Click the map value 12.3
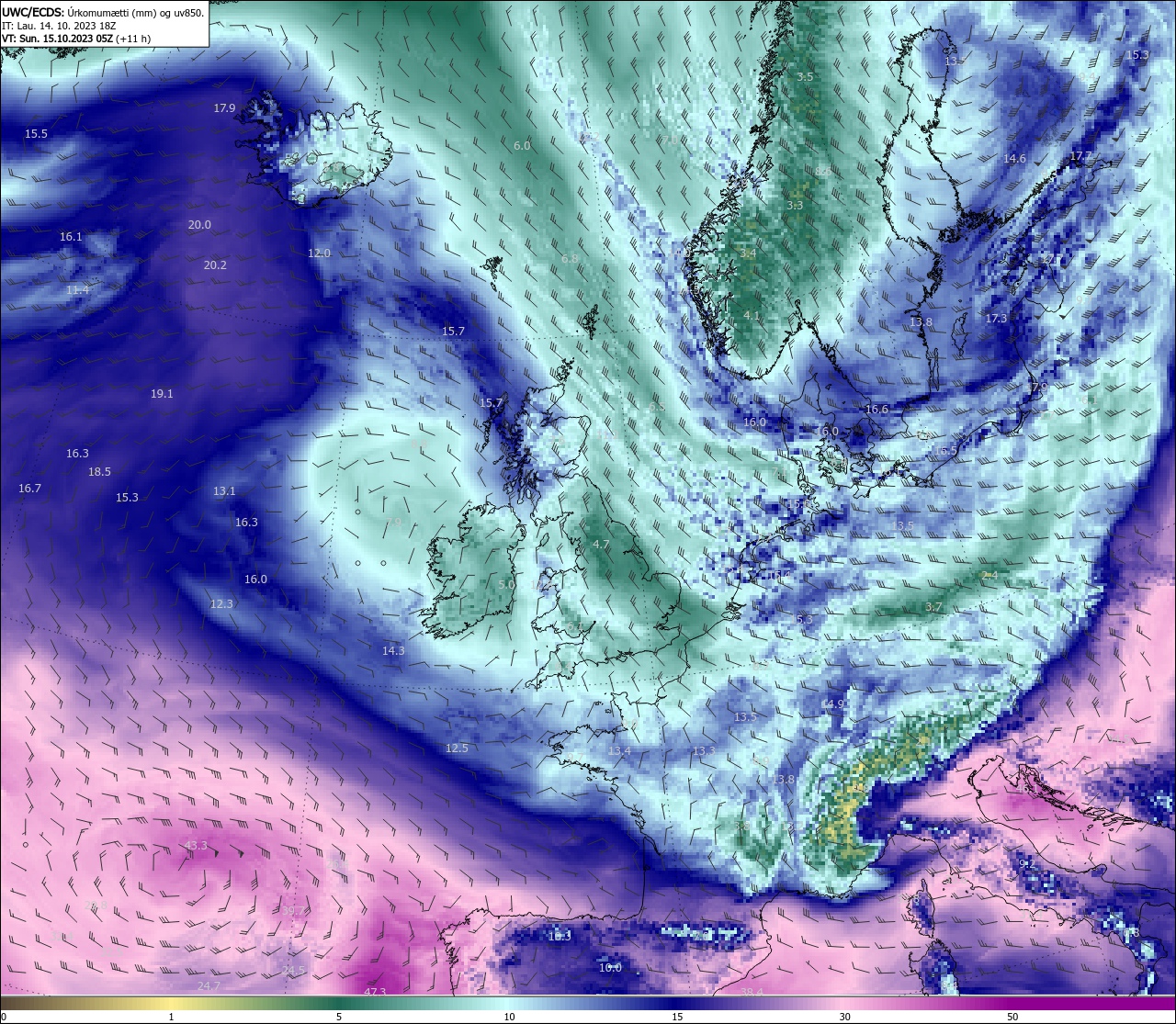Screen dimensions: 1176x1024 point(221,604)
